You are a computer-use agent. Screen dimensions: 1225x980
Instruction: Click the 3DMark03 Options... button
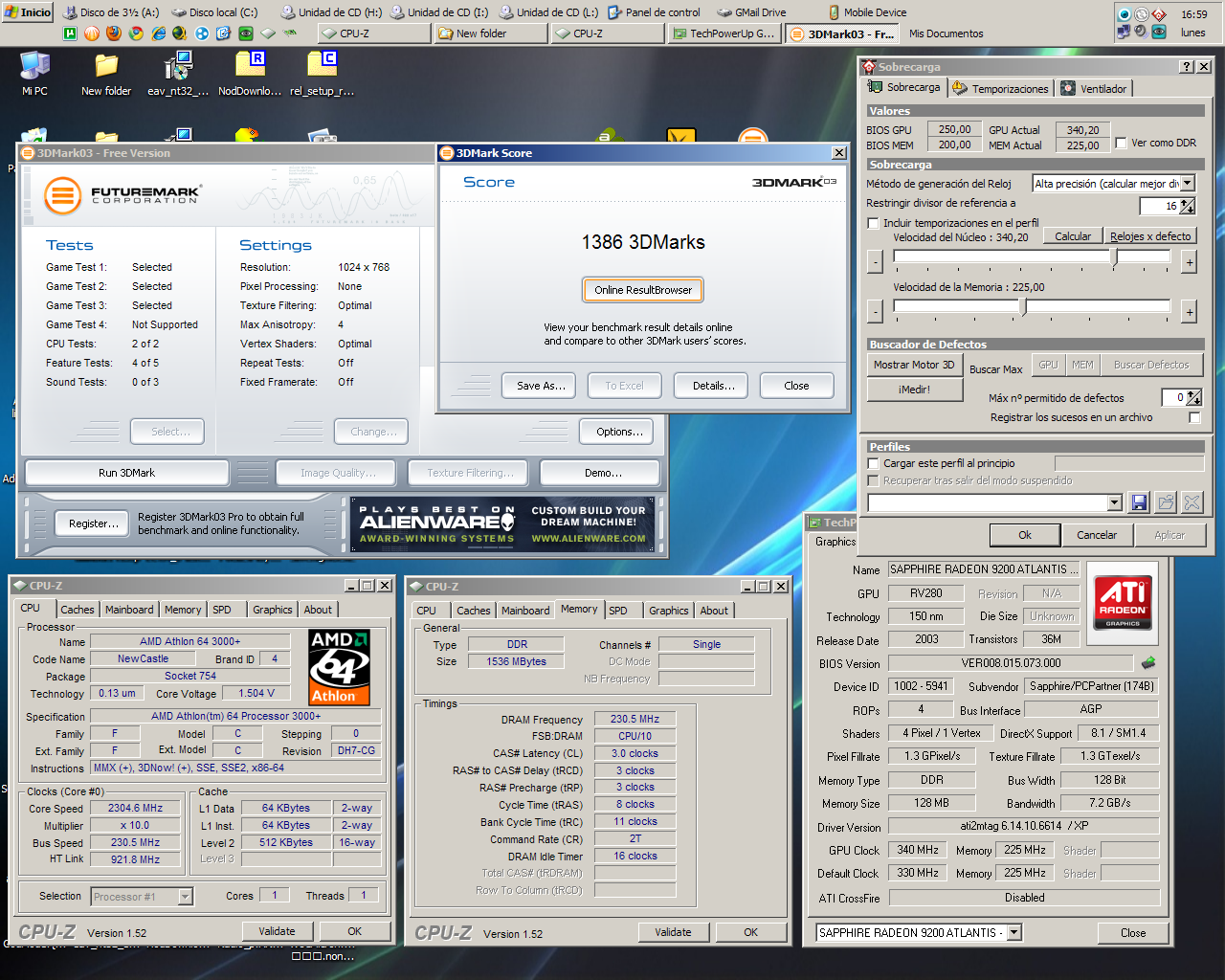coord(619,432)
